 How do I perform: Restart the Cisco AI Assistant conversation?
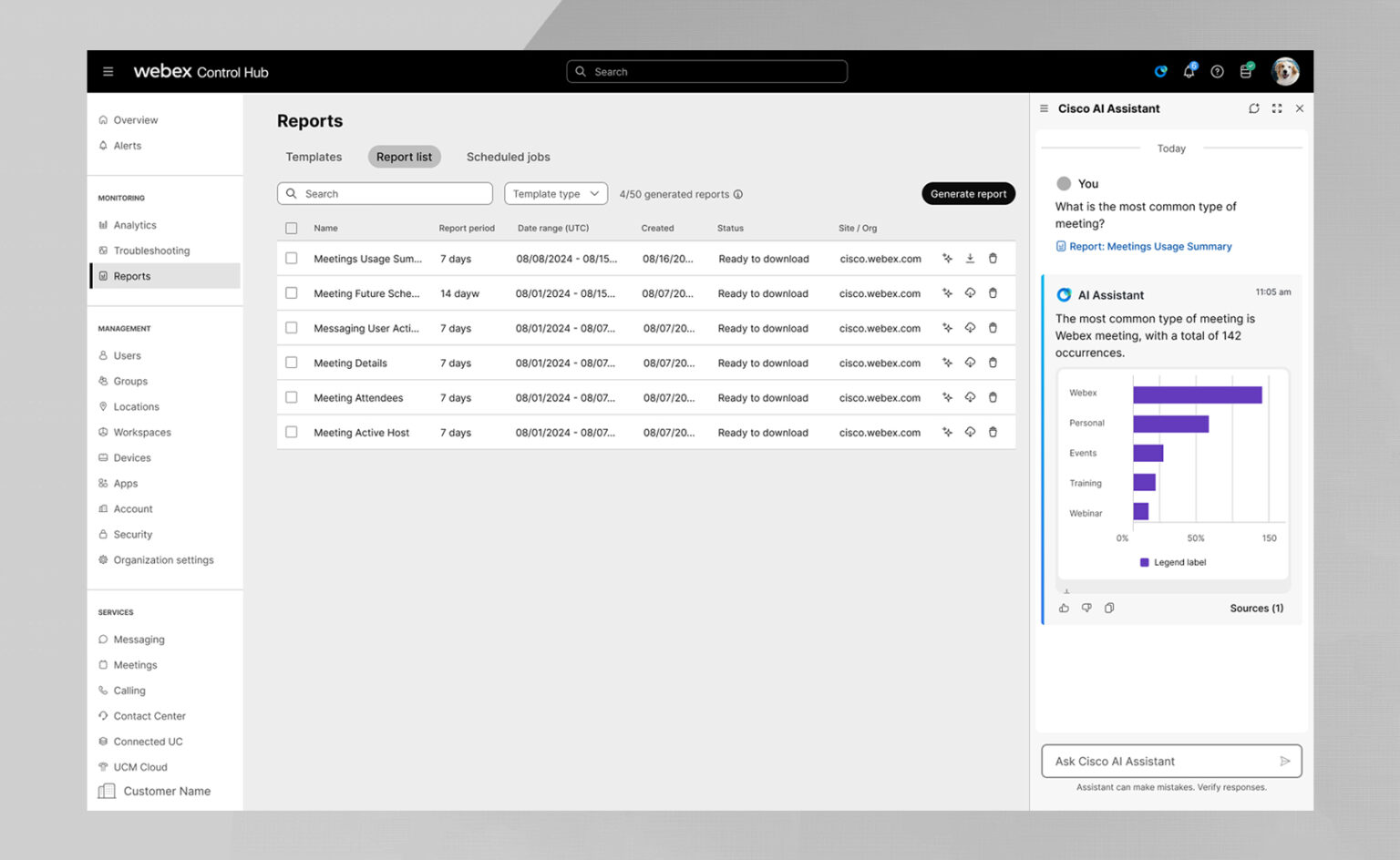[1254, 108]
